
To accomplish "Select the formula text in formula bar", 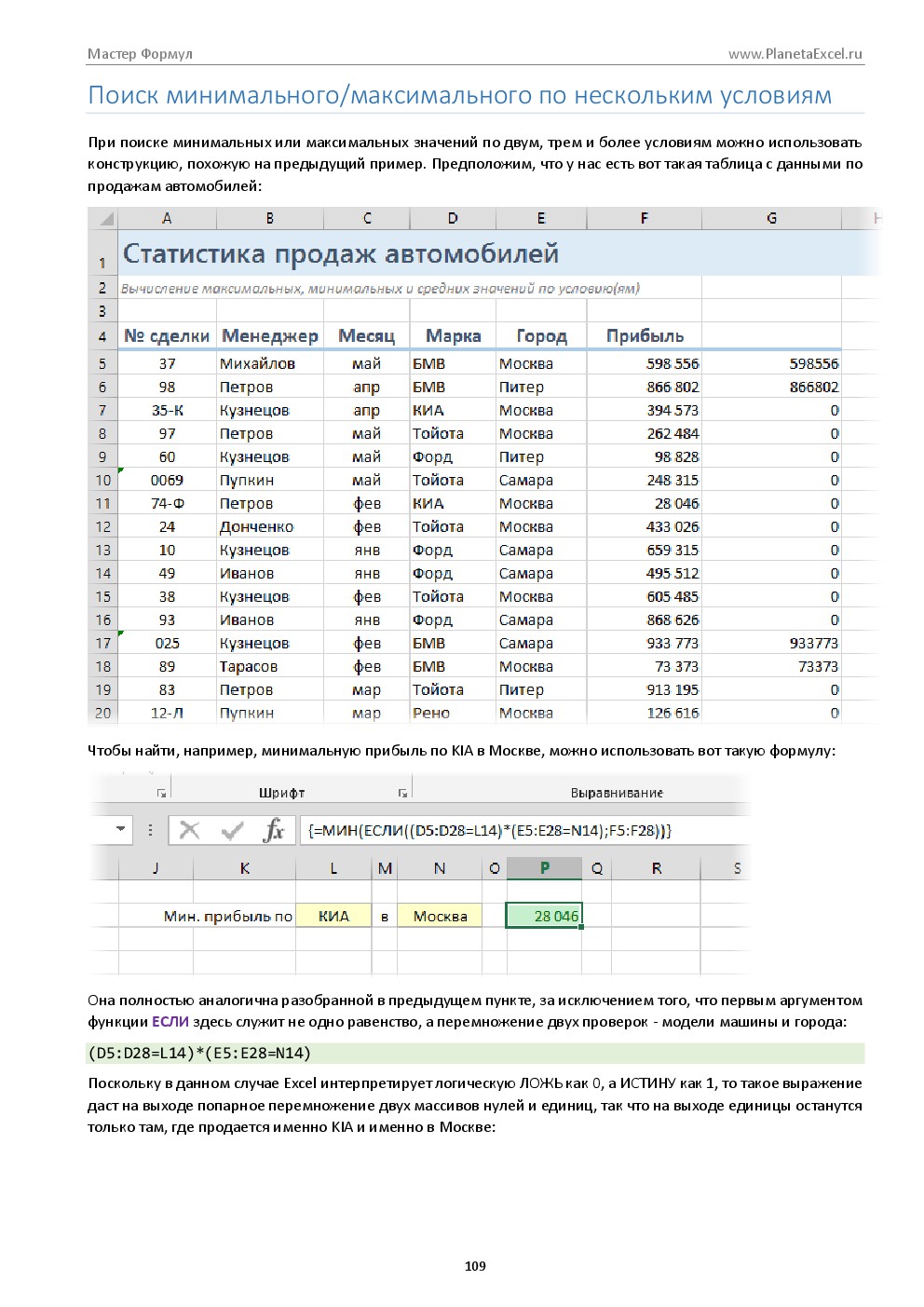I will pyautogui.click(x=489, y=830).
